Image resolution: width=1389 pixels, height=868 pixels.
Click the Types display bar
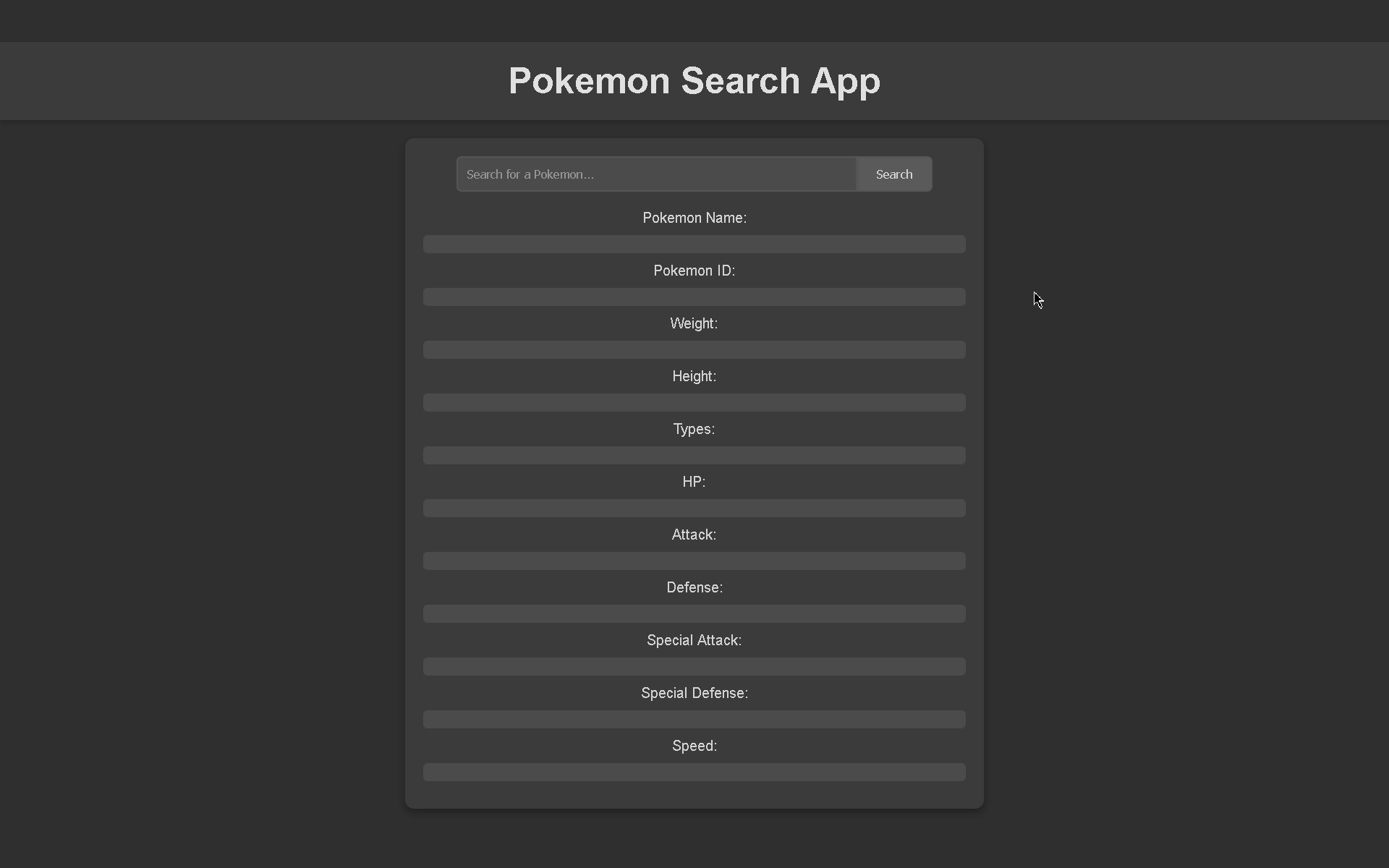[x=694, y=455]
